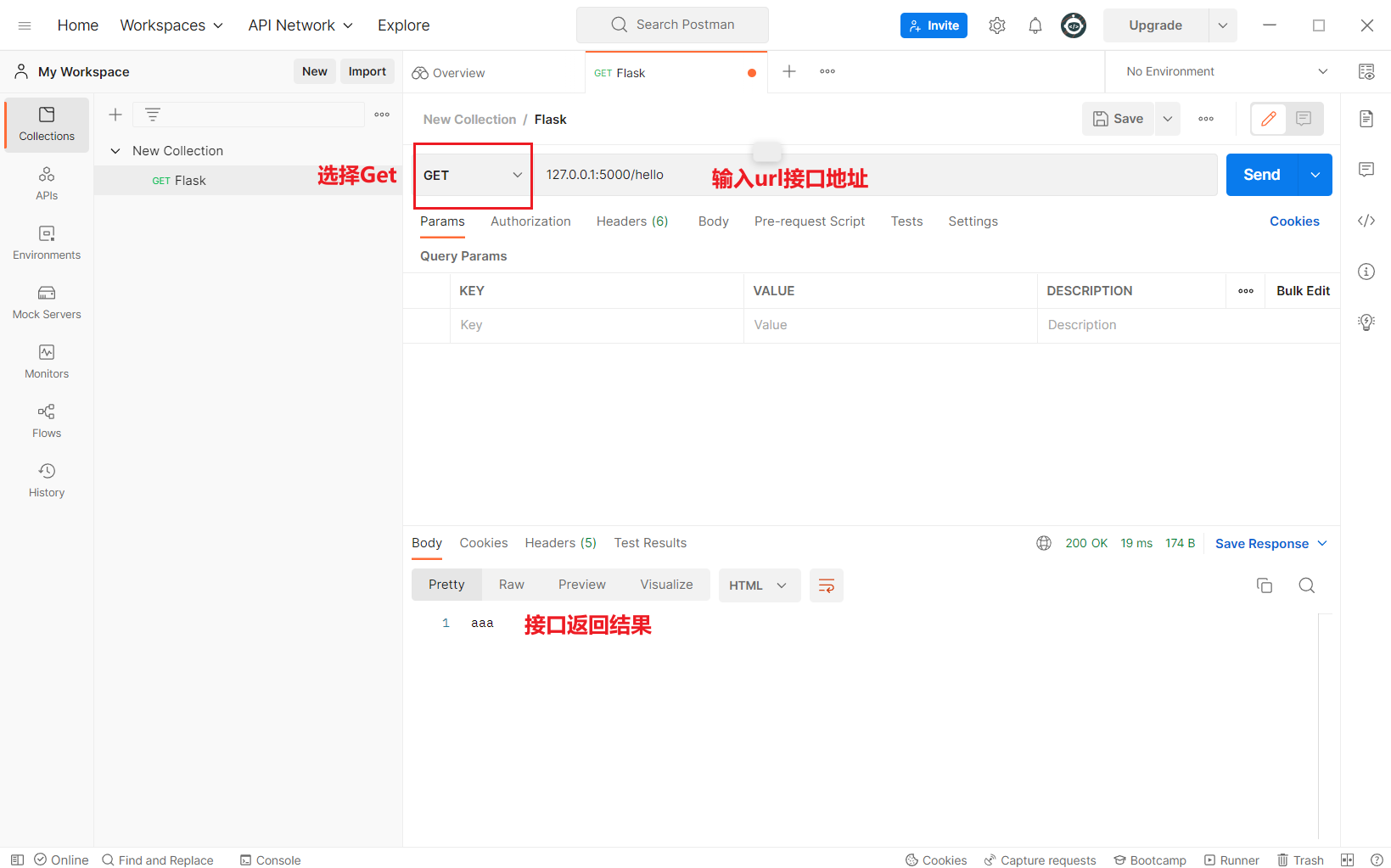1391x868 pixels.
Task: Open the notifications bell
Action: click(x=1035, y=25)
